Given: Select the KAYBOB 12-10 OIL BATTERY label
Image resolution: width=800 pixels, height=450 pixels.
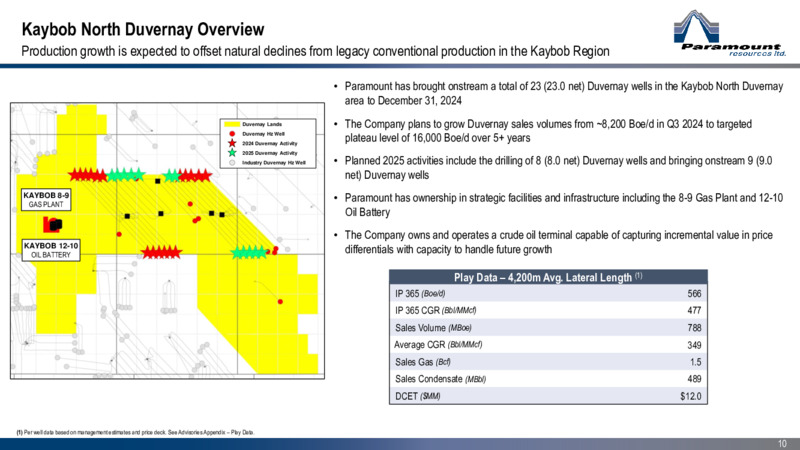Looking at the screenshot, I should [51, 250].
